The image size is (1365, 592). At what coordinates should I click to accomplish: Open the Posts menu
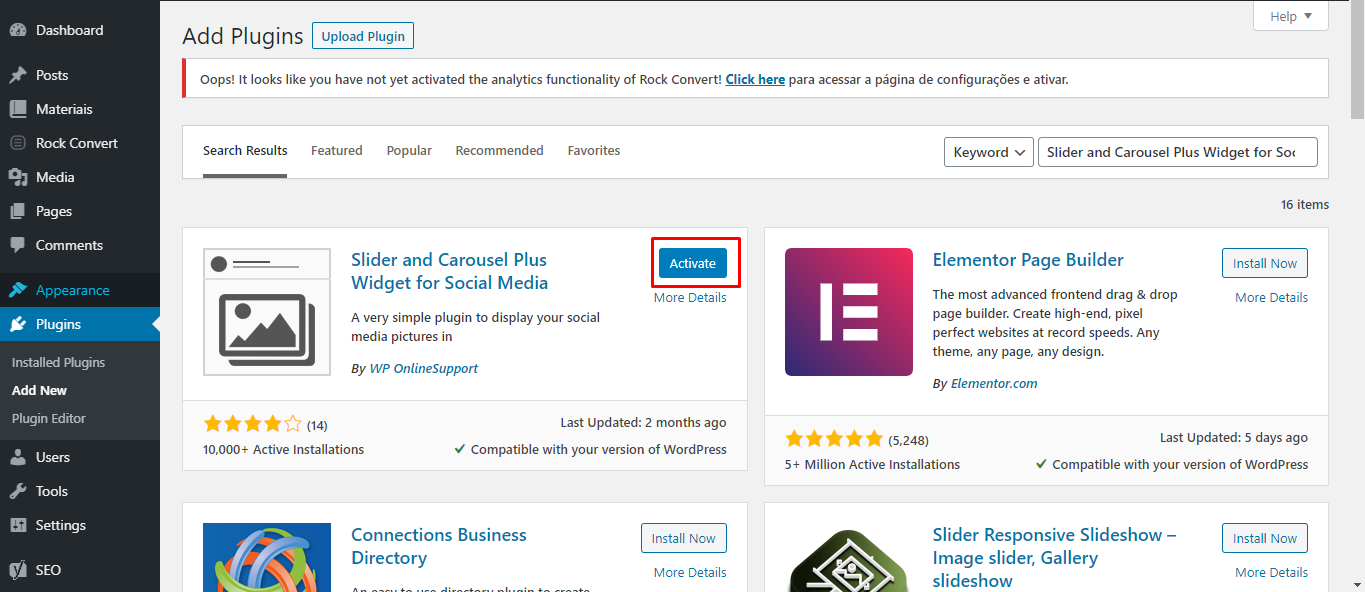pos(80,75)
